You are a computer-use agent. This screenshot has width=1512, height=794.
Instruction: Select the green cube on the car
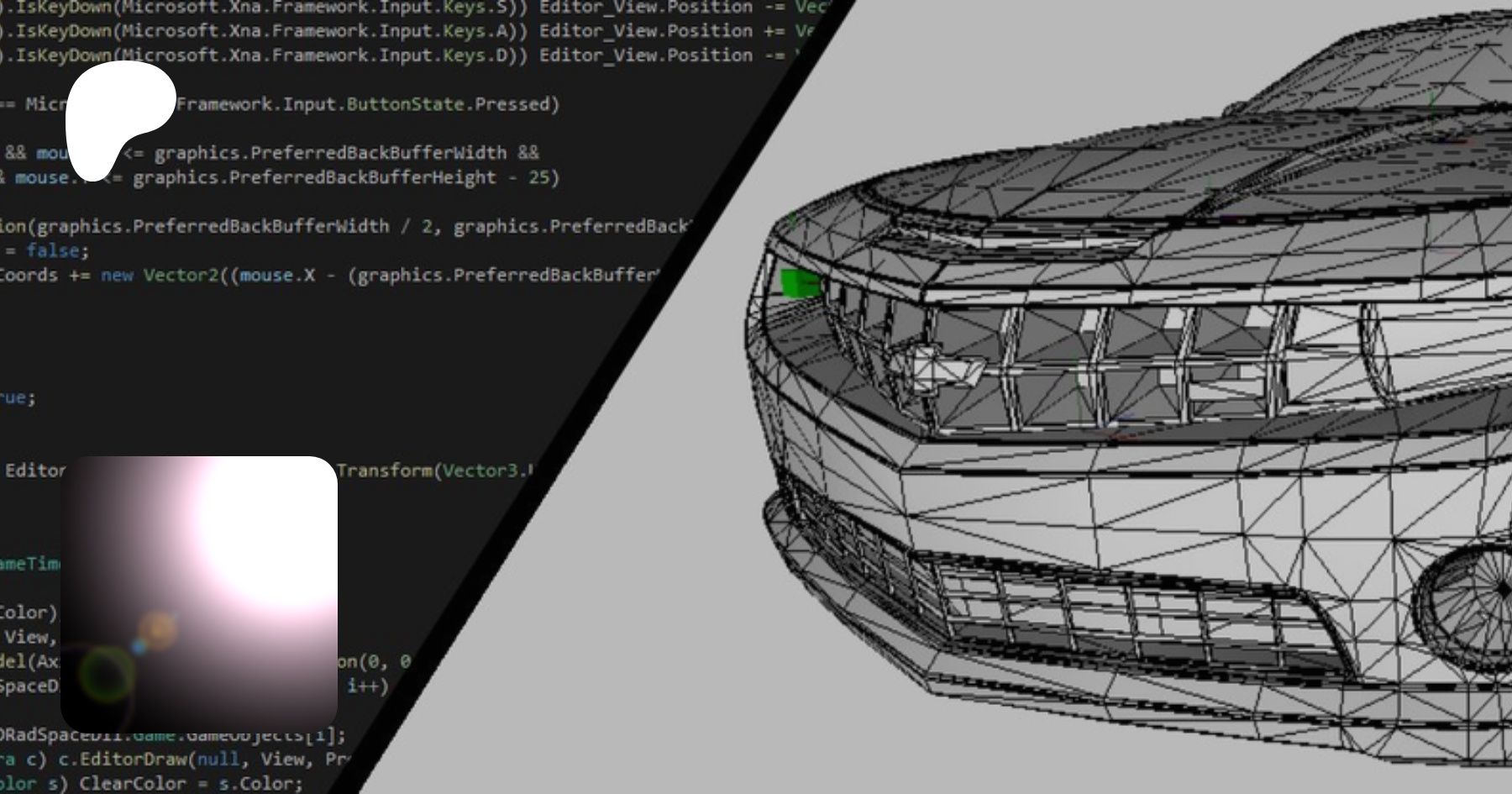[798, 283]
